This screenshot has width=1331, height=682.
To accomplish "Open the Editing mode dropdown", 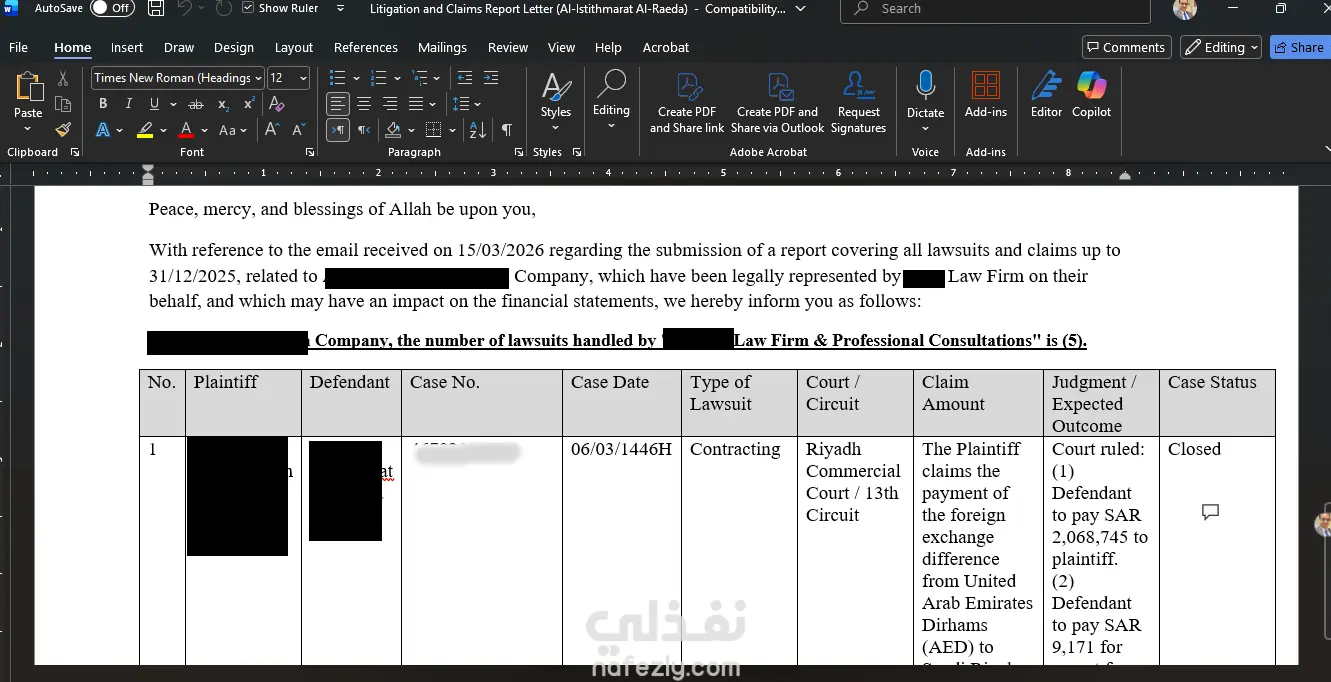I will pyautogui.click(x=1220, y=47).
